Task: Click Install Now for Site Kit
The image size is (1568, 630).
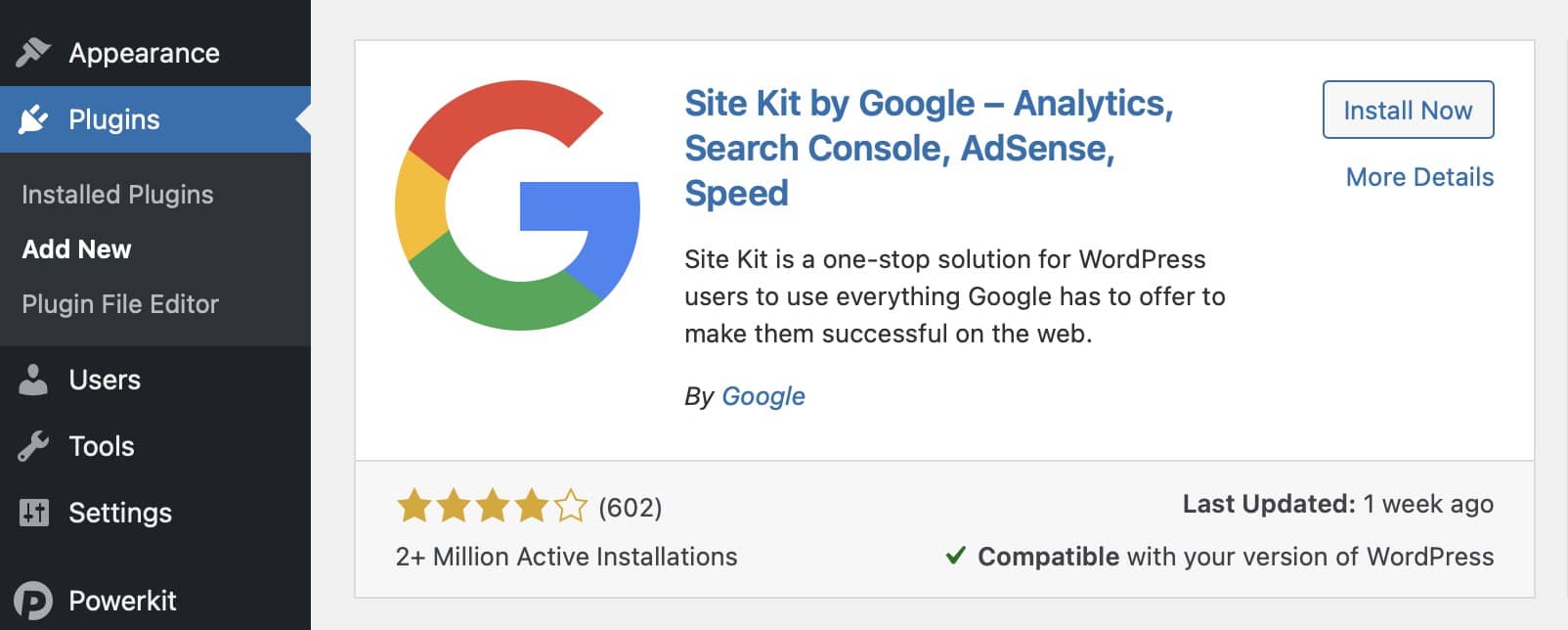Action: click(x=1408, y=110)
